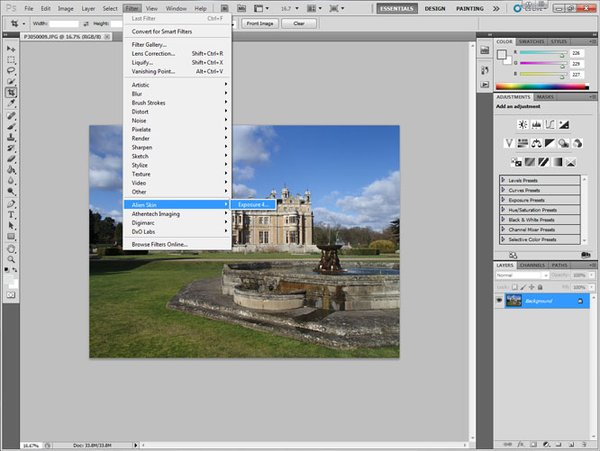Add a Curves adjustment from icons

pyautogui.click(x=549, y=124)
